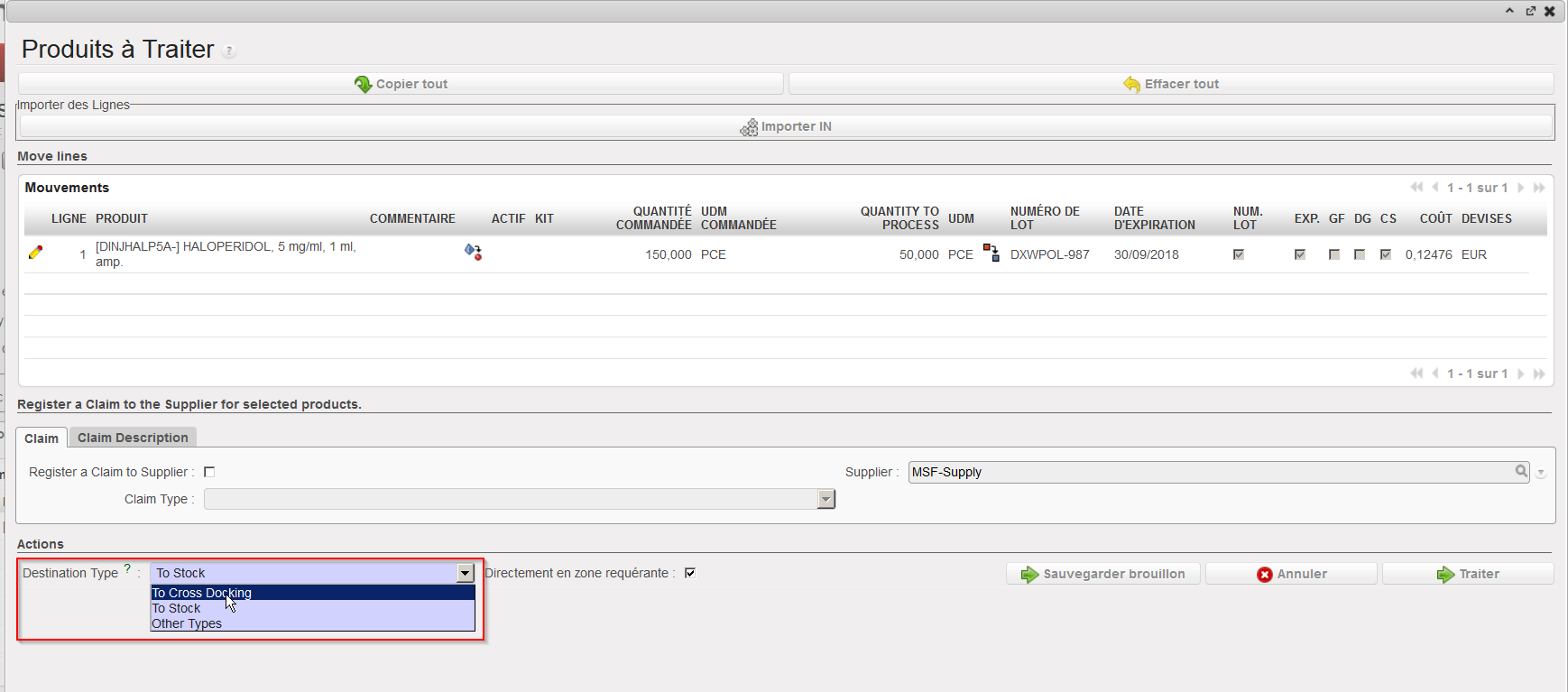Click Sauvegarder brouillon button
Screen dimensions: 1568x692
coord(1102,574)
